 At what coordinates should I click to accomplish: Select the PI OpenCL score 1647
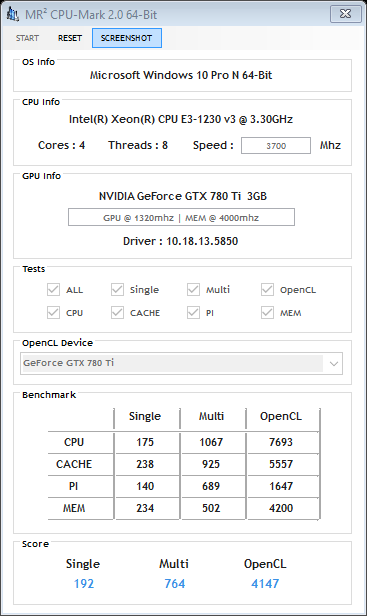[281, 486]
